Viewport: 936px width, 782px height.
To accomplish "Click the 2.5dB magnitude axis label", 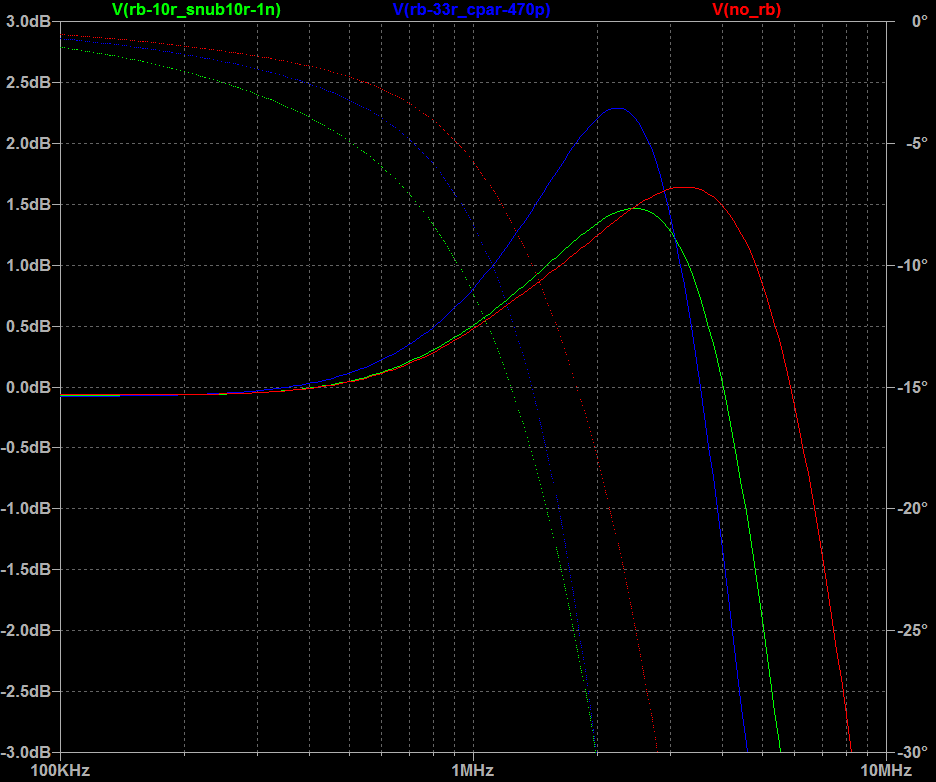I will (28, 82).
